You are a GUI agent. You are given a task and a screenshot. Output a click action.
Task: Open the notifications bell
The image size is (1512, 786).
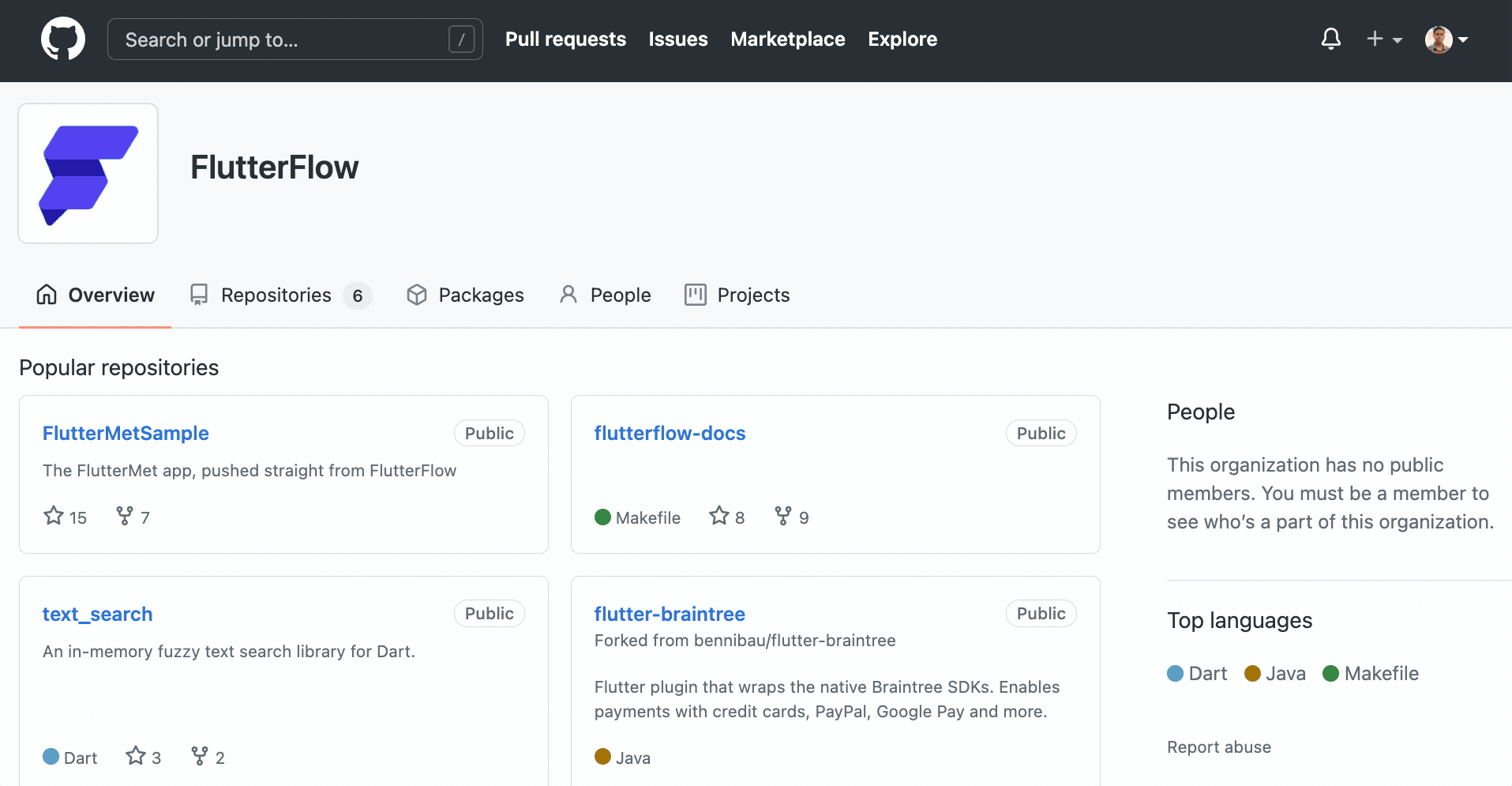point(1331,39)
